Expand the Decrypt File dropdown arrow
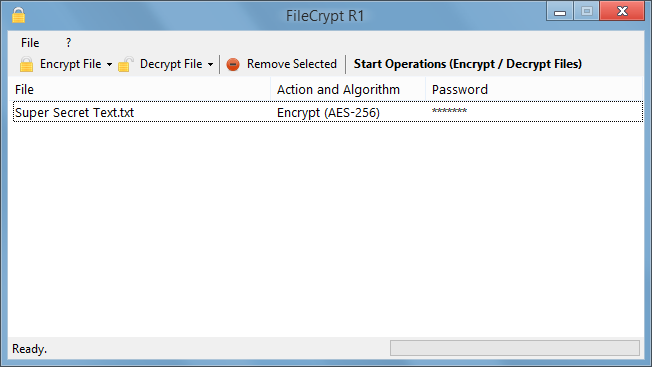Viewport: 652px width, 367px height. (x=210, y=64)
